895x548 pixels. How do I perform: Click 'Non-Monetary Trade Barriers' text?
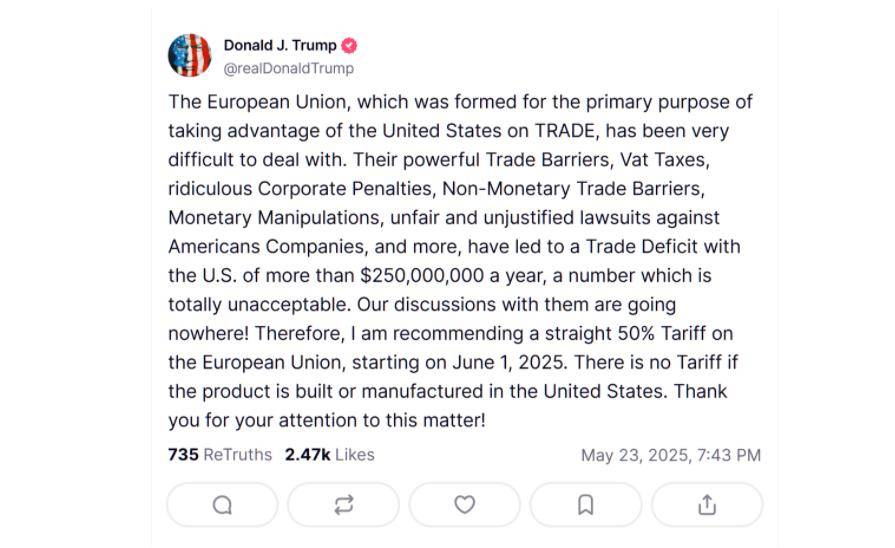coord(571,189)
